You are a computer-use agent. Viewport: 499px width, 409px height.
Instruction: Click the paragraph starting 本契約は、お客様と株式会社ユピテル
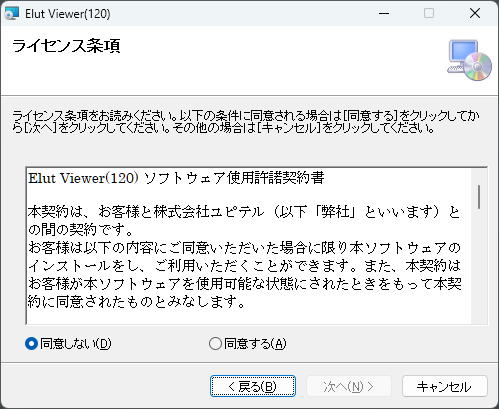click(244, 220)
